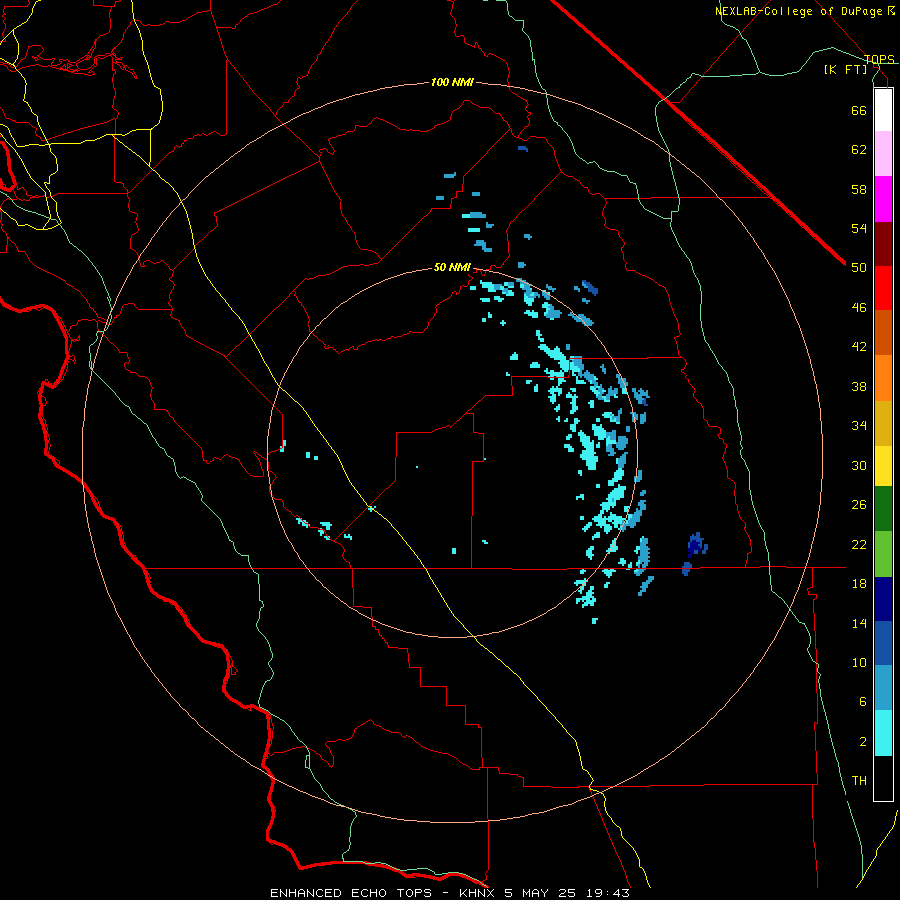Click the 6 legend value
This screenshot has height=900, width=900.
[x=863, y=702]
